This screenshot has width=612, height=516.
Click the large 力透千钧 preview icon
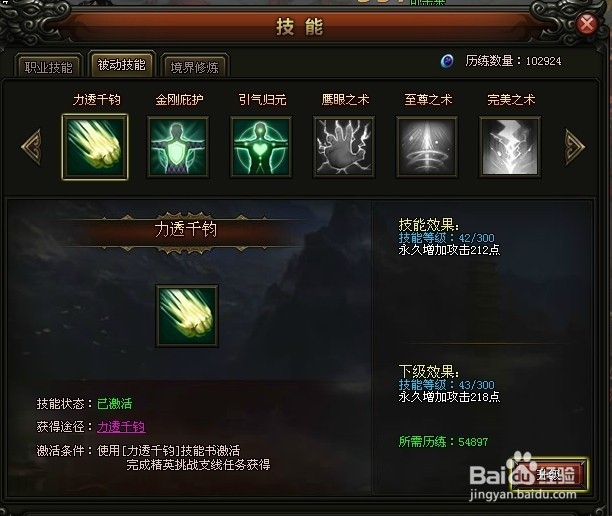point(187,316)
